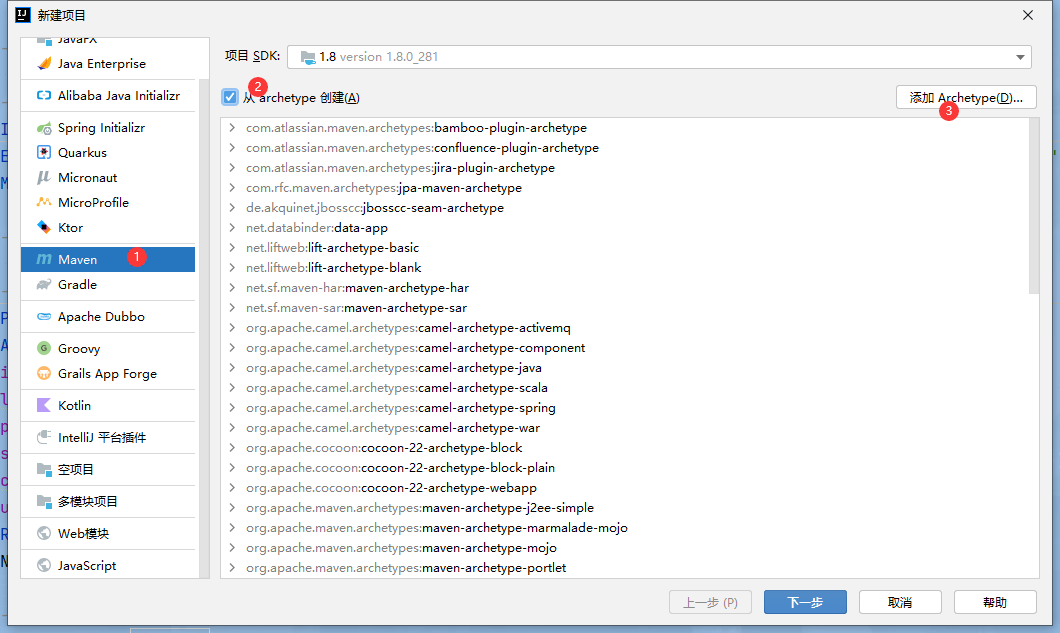Expand camel-archetype-activemq node

pos(232,327)
